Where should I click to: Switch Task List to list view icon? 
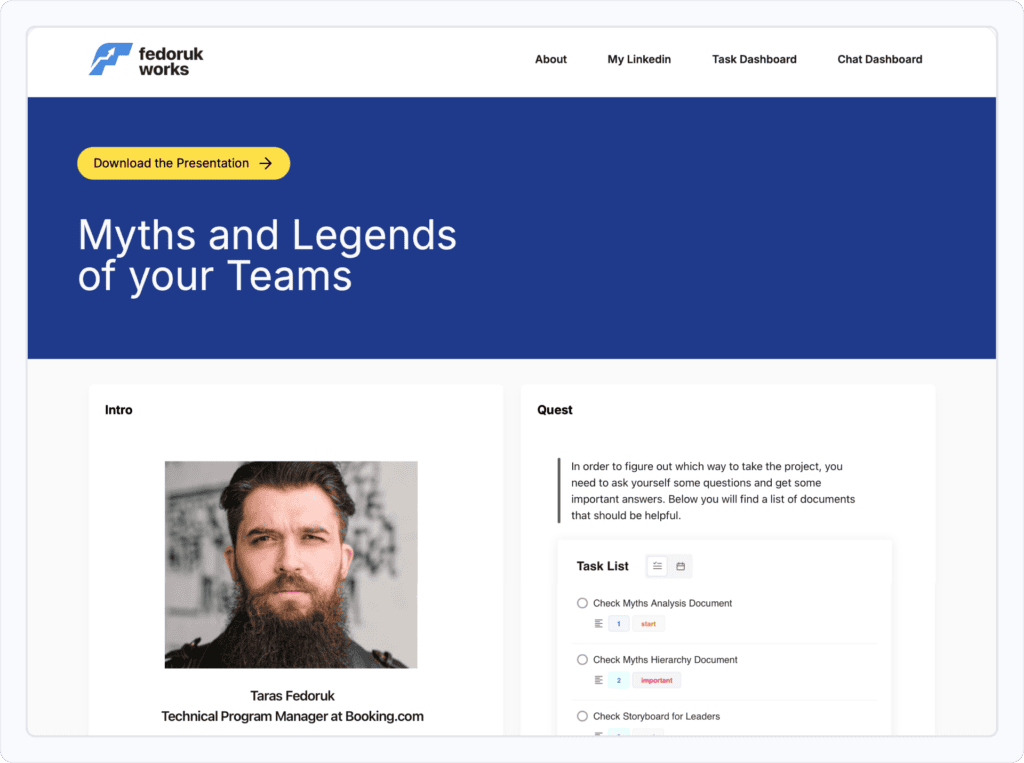(657, 566)
